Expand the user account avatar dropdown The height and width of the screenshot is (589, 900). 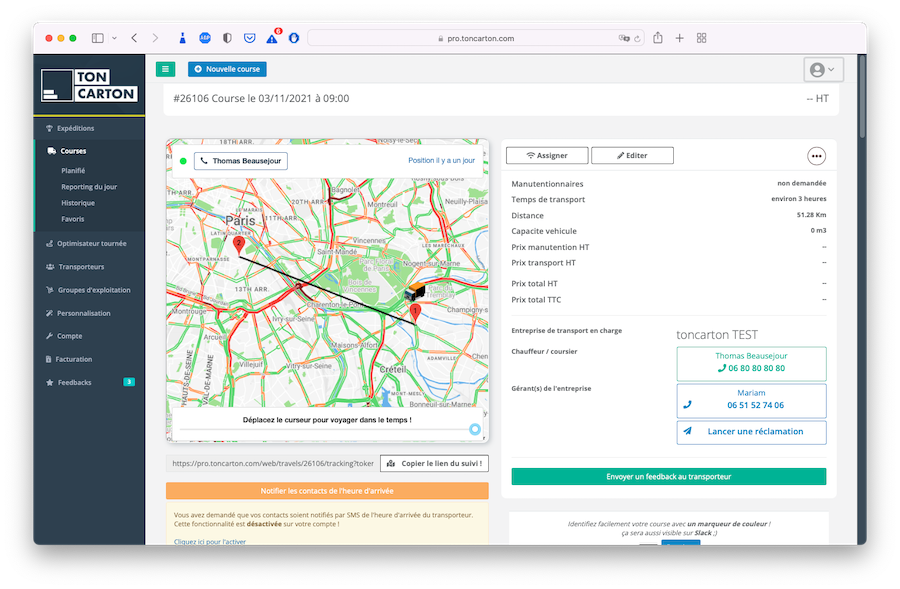tap(823, 70)
